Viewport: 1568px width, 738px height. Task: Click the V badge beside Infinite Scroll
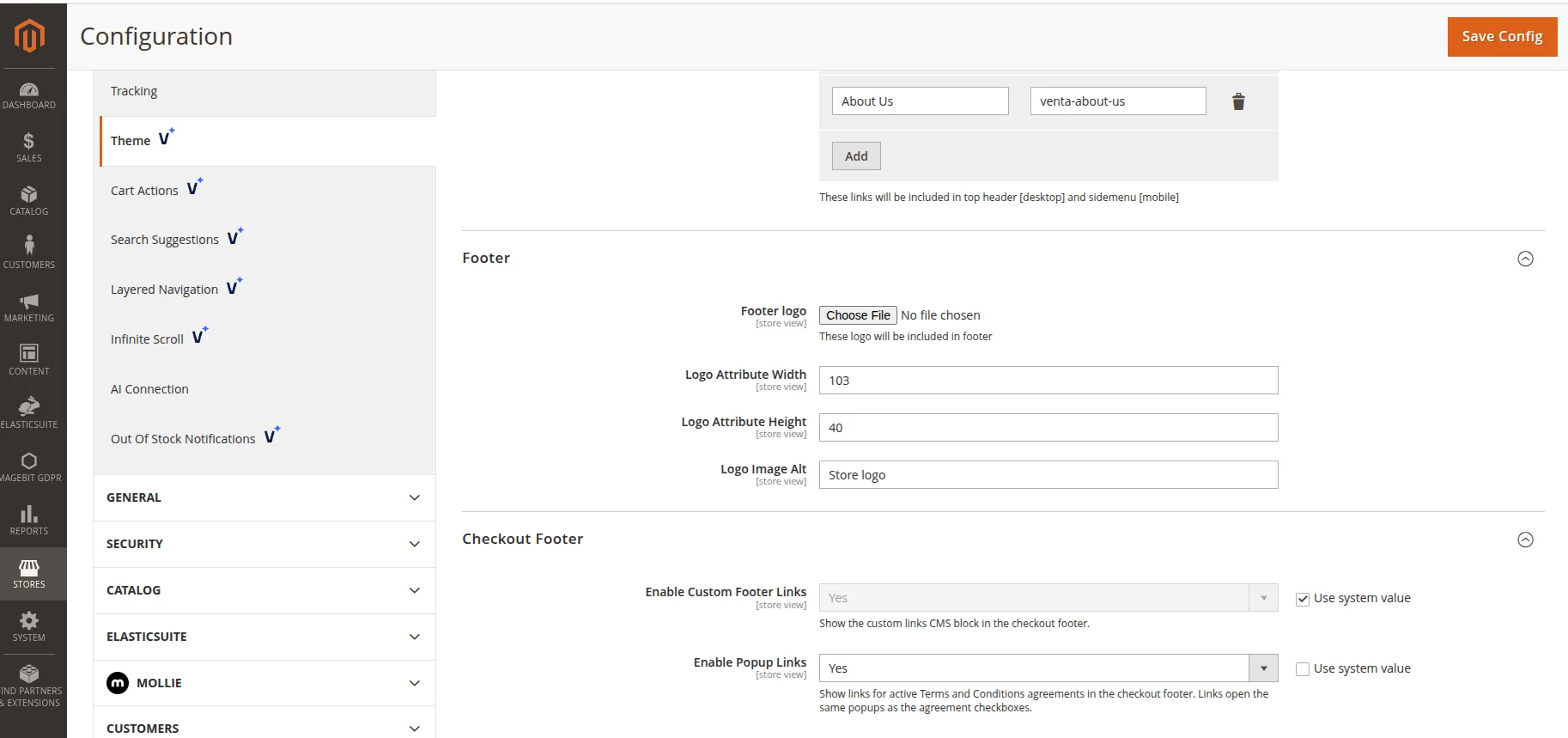[200, 336]
